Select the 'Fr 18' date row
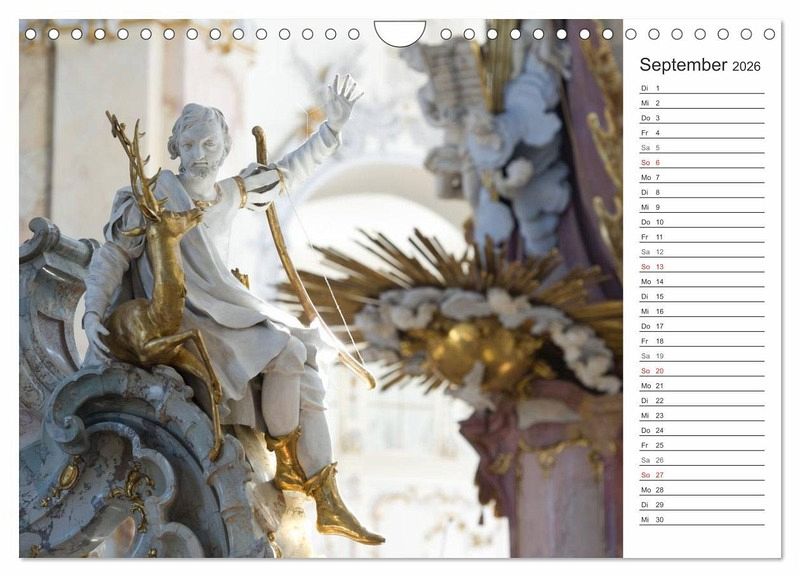The width and height of the screenshot is (800, 577). (702, 341)
